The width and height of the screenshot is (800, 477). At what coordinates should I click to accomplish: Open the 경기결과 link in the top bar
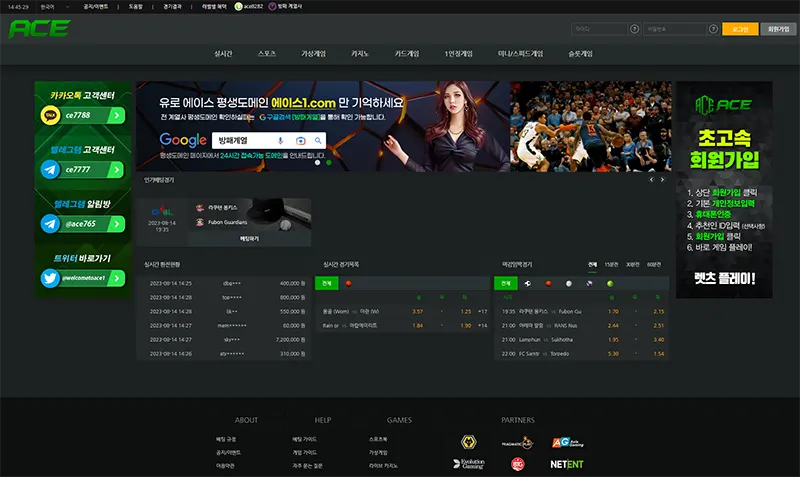(x=172, y=7)
